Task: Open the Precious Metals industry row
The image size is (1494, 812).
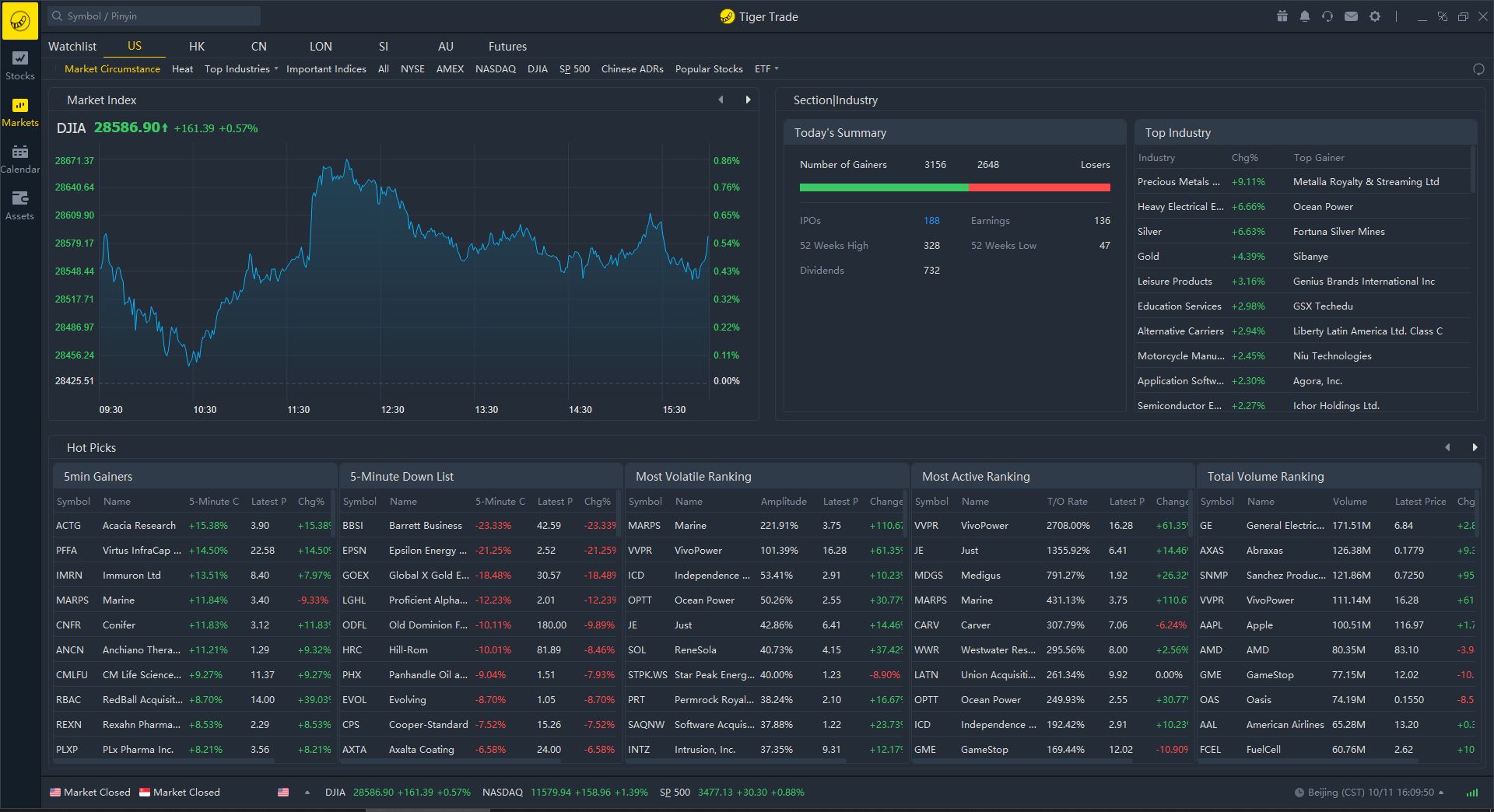Action: 1303,182
